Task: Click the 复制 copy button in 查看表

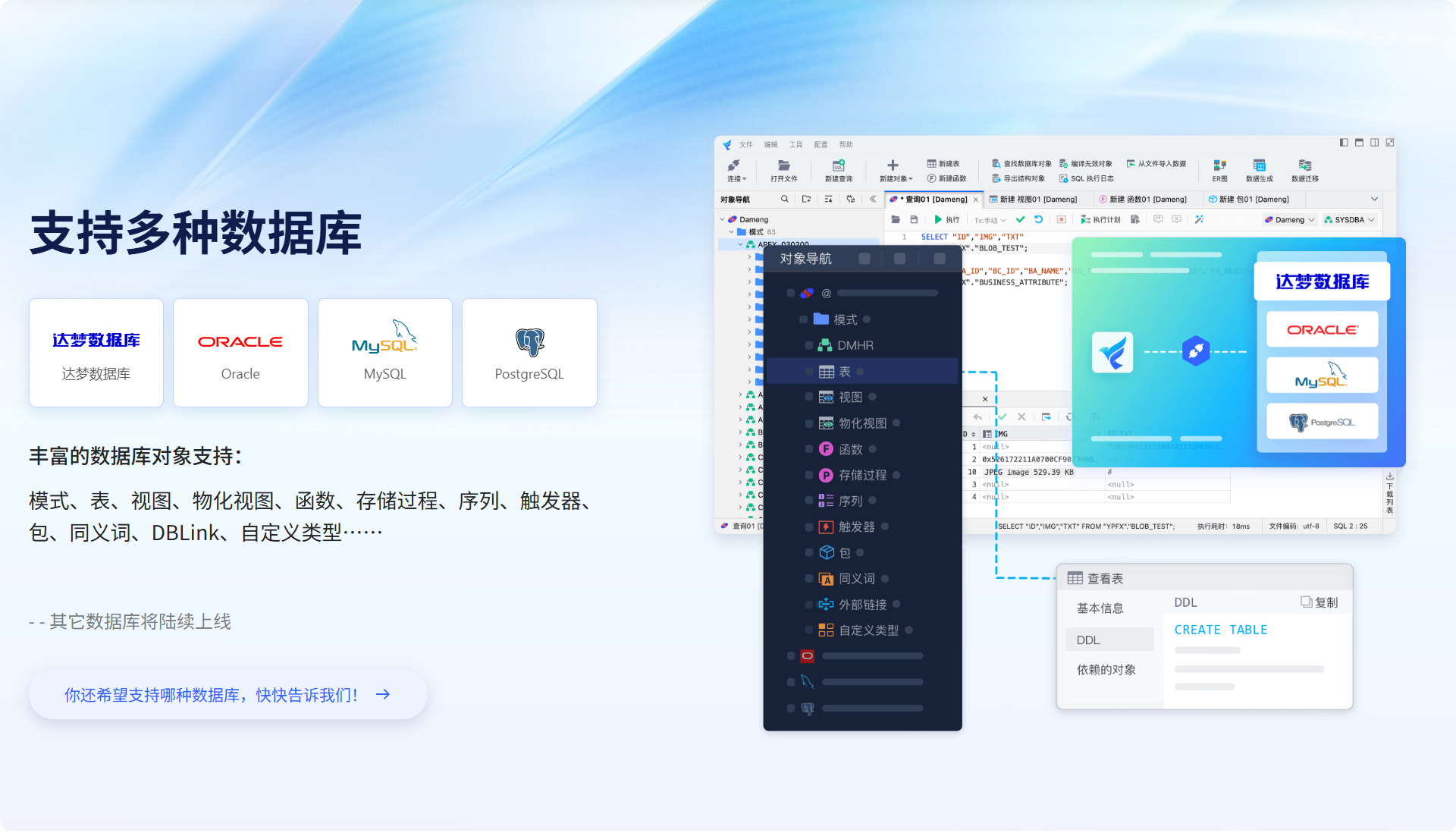Action: (1319, 603)
